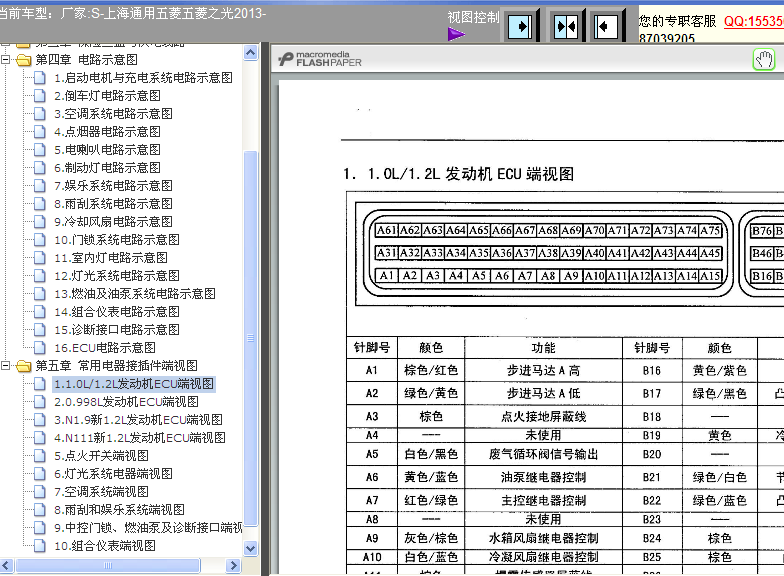
Task: Open 1.启动电机与充电系统电路示意图
Action: point(143,78)
